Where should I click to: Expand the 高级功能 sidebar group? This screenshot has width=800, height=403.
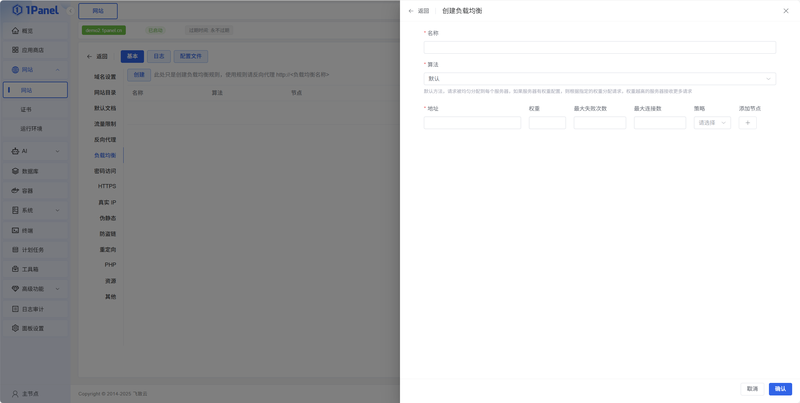pos(57,289)
